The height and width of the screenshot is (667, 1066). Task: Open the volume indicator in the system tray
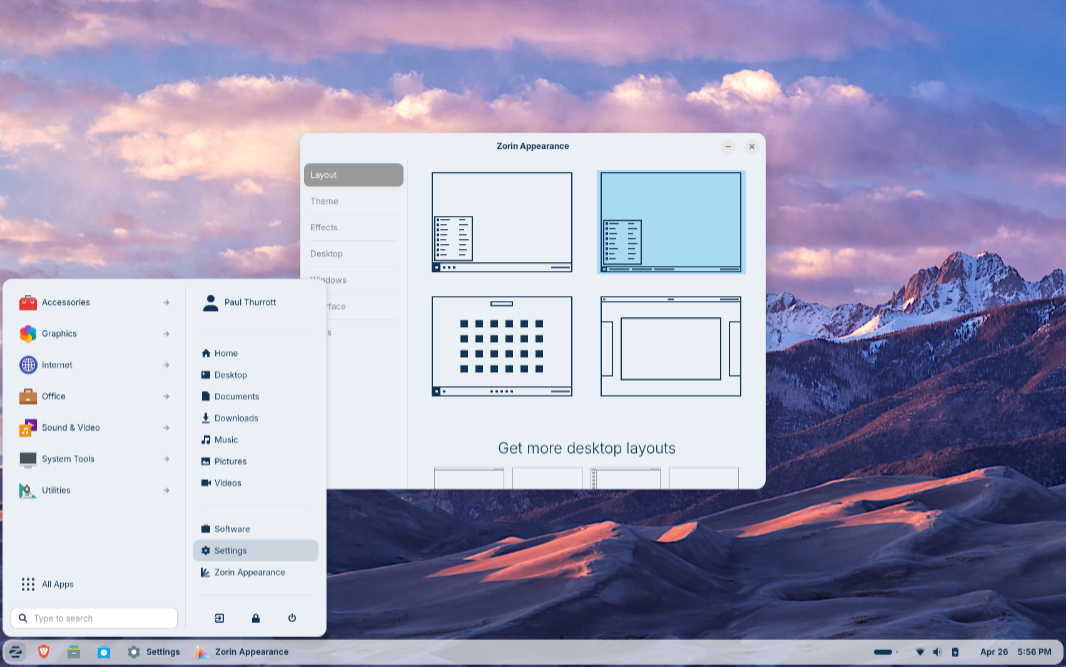[937, 652]
